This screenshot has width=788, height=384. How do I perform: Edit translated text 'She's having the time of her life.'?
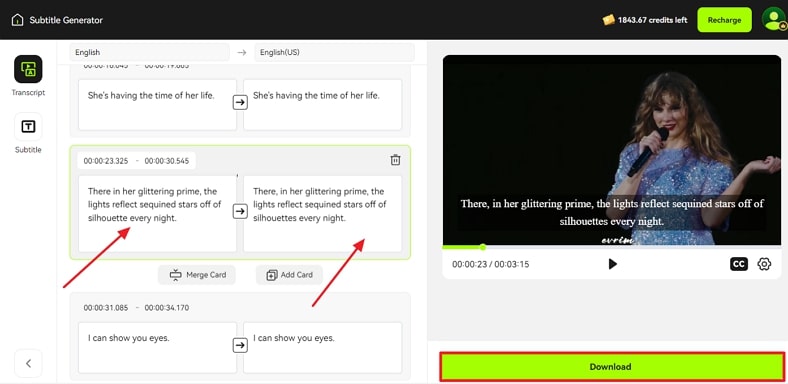coord(323,105)
